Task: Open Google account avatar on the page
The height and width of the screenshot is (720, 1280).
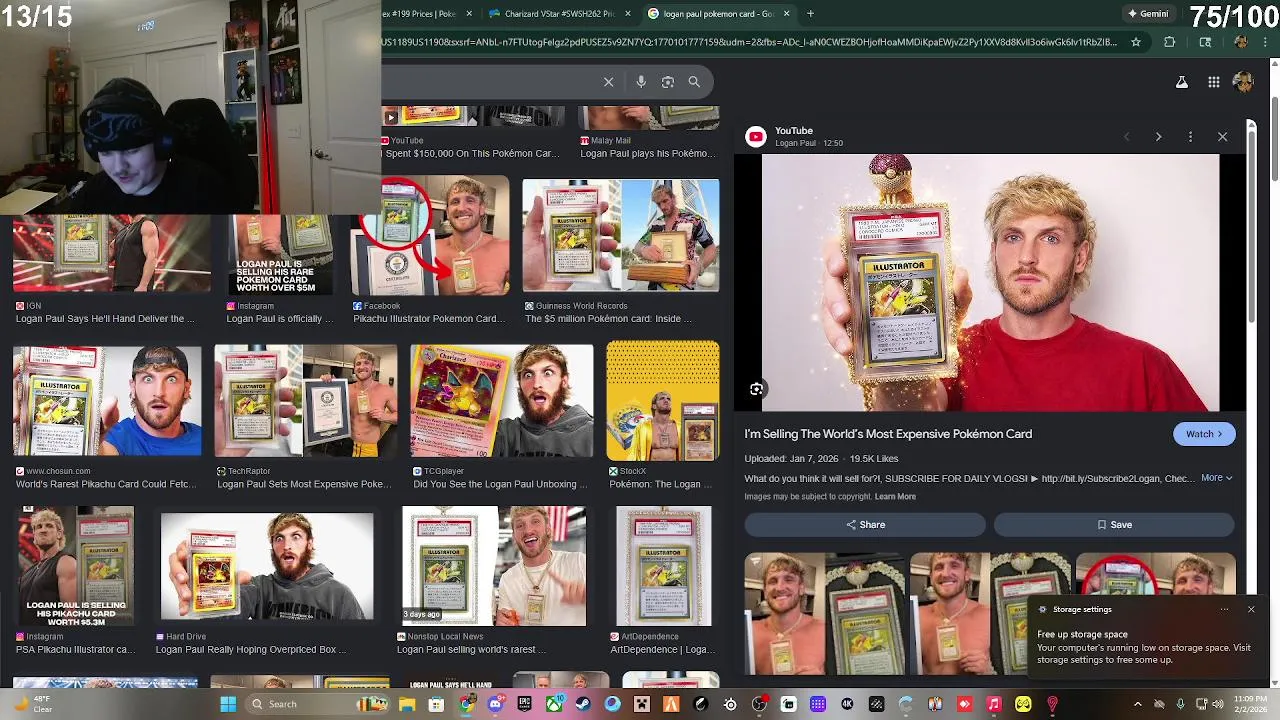Action: [1243, 82]
